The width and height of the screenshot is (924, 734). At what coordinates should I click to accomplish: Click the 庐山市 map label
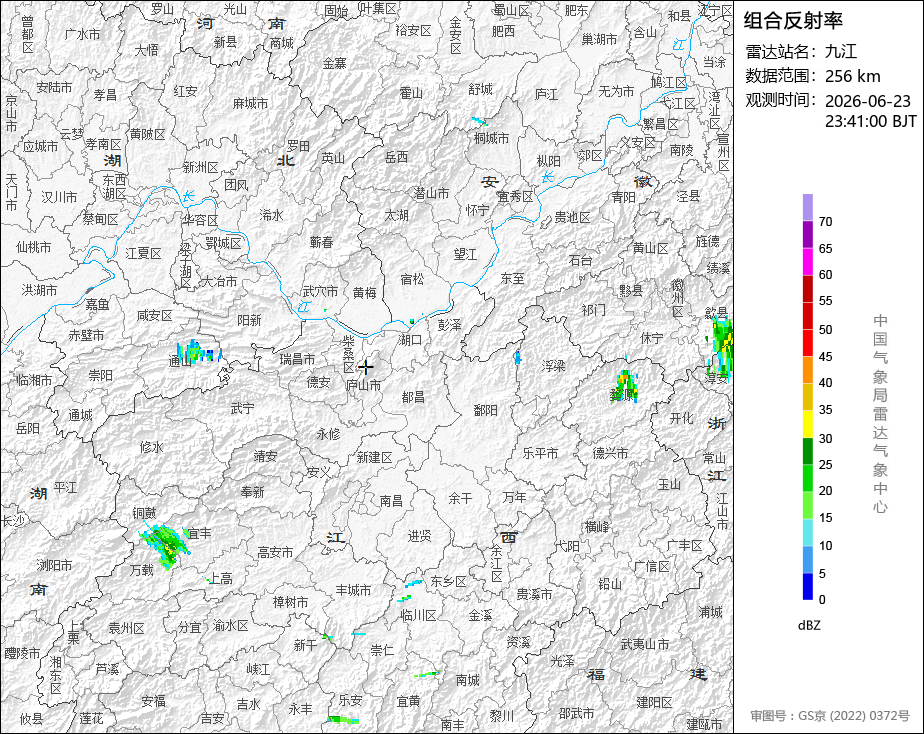click(363, 385)
